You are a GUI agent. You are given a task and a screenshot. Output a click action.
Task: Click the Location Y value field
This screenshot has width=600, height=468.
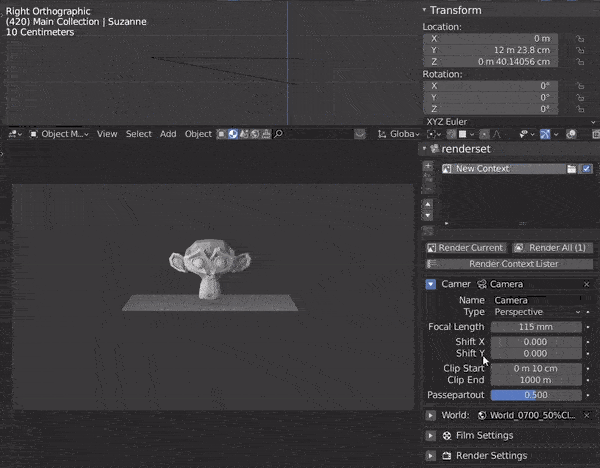tap(491, 50)
